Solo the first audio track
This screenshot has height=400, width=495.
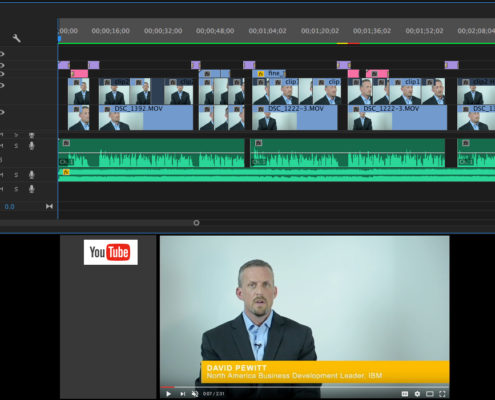[x=16, y=146]
